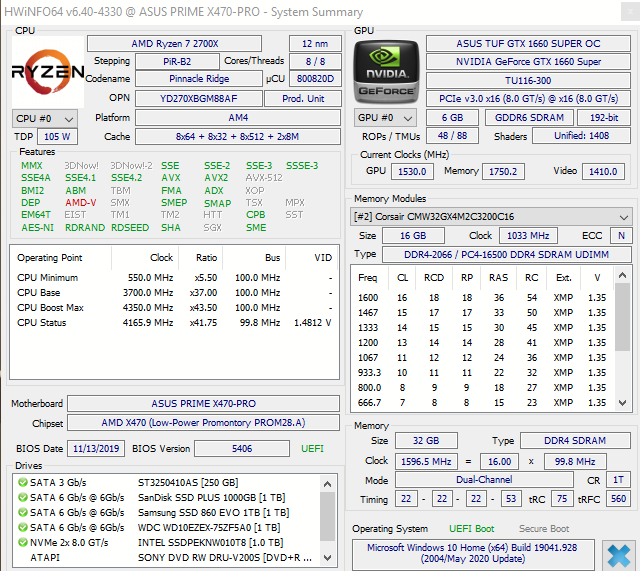
Task: Open the CPU #0 selector dropdown
Action: click(44, 119)
